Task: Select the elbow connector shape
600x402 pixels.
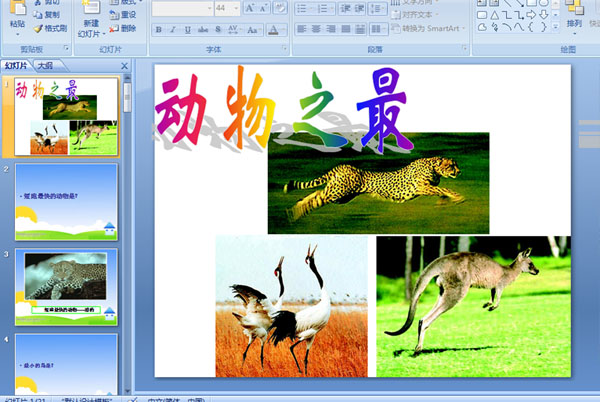Action: (507, 15)
